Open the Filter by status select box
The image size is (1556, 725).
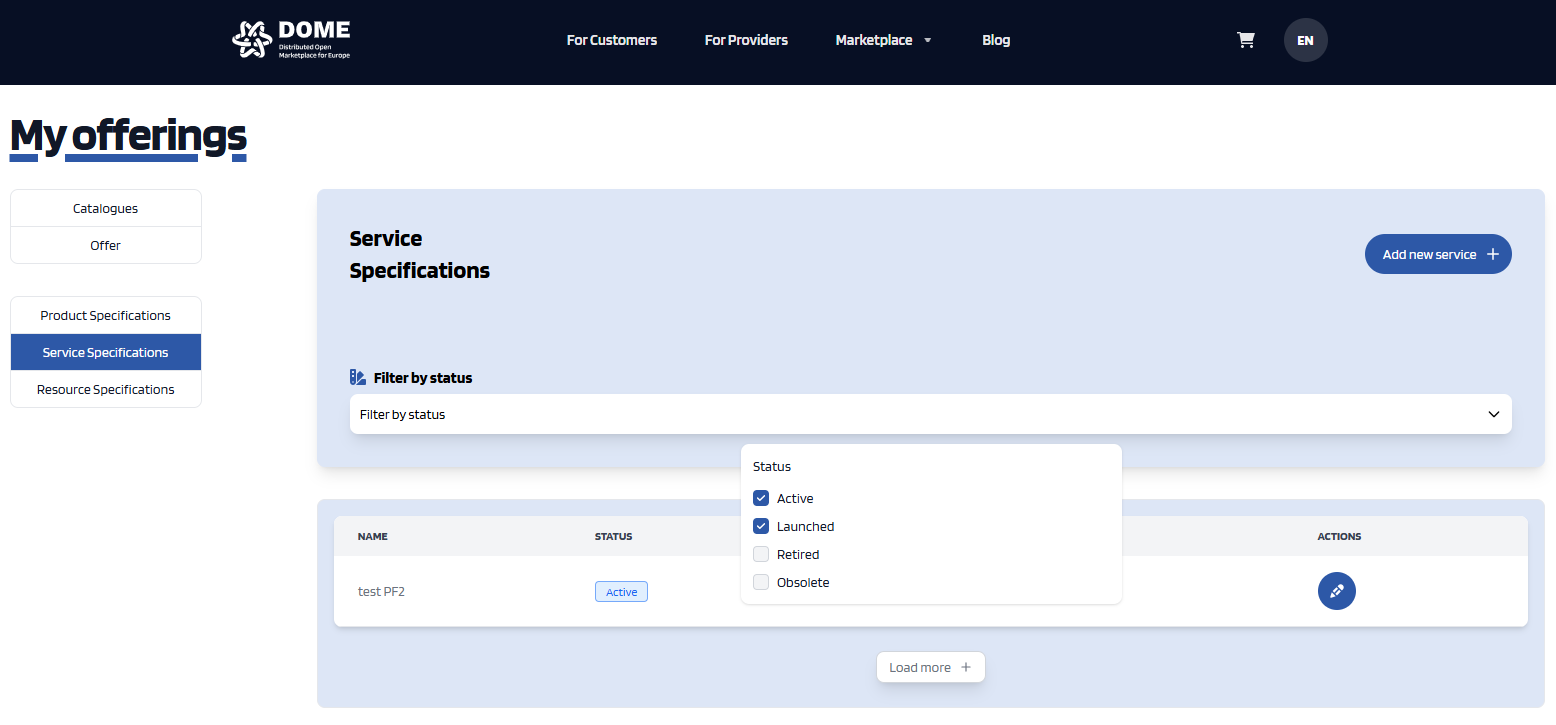pos(930,414)
